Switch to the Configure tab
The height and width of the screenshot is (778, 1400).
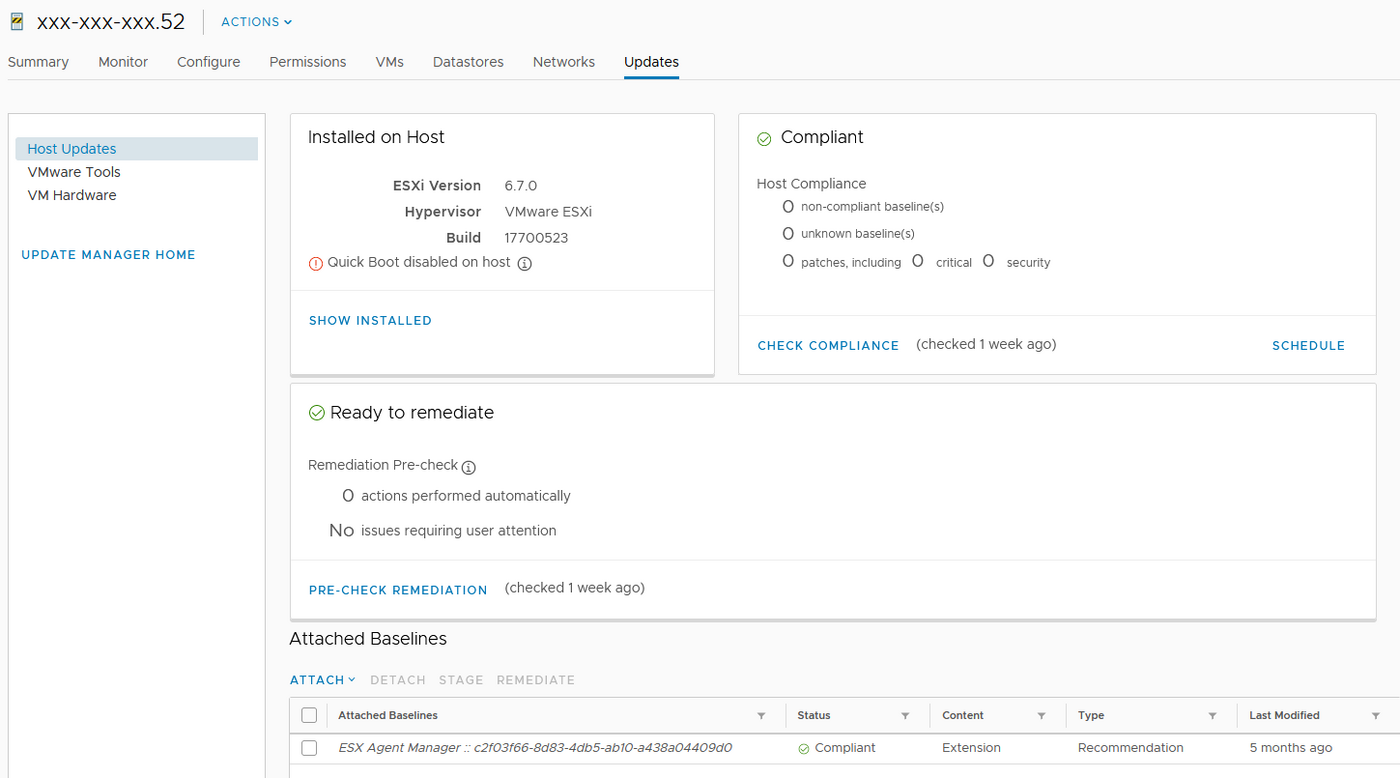pyautogui.click(x=208, y=62)
